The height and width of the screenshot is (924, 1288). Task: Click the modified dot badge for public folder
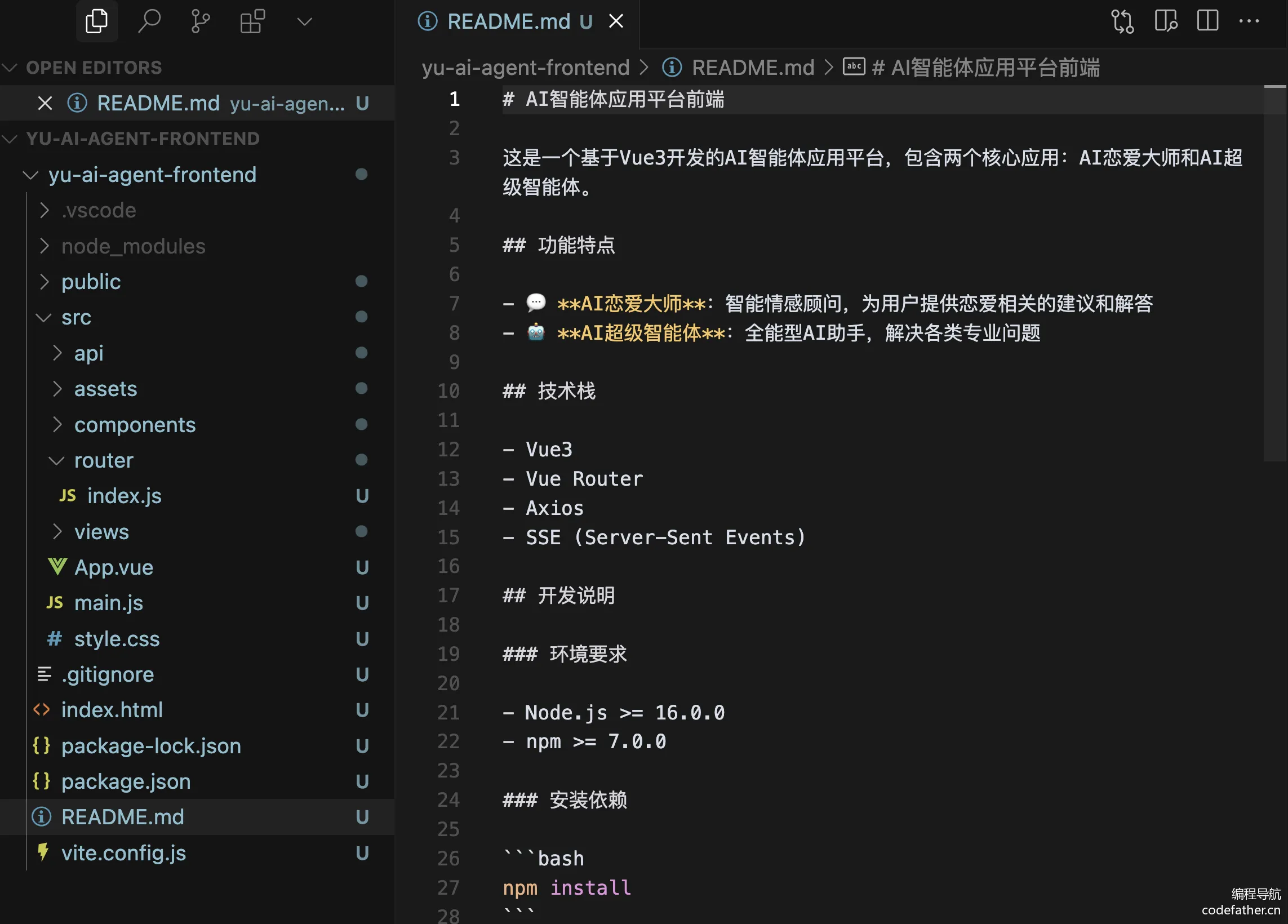361,282
